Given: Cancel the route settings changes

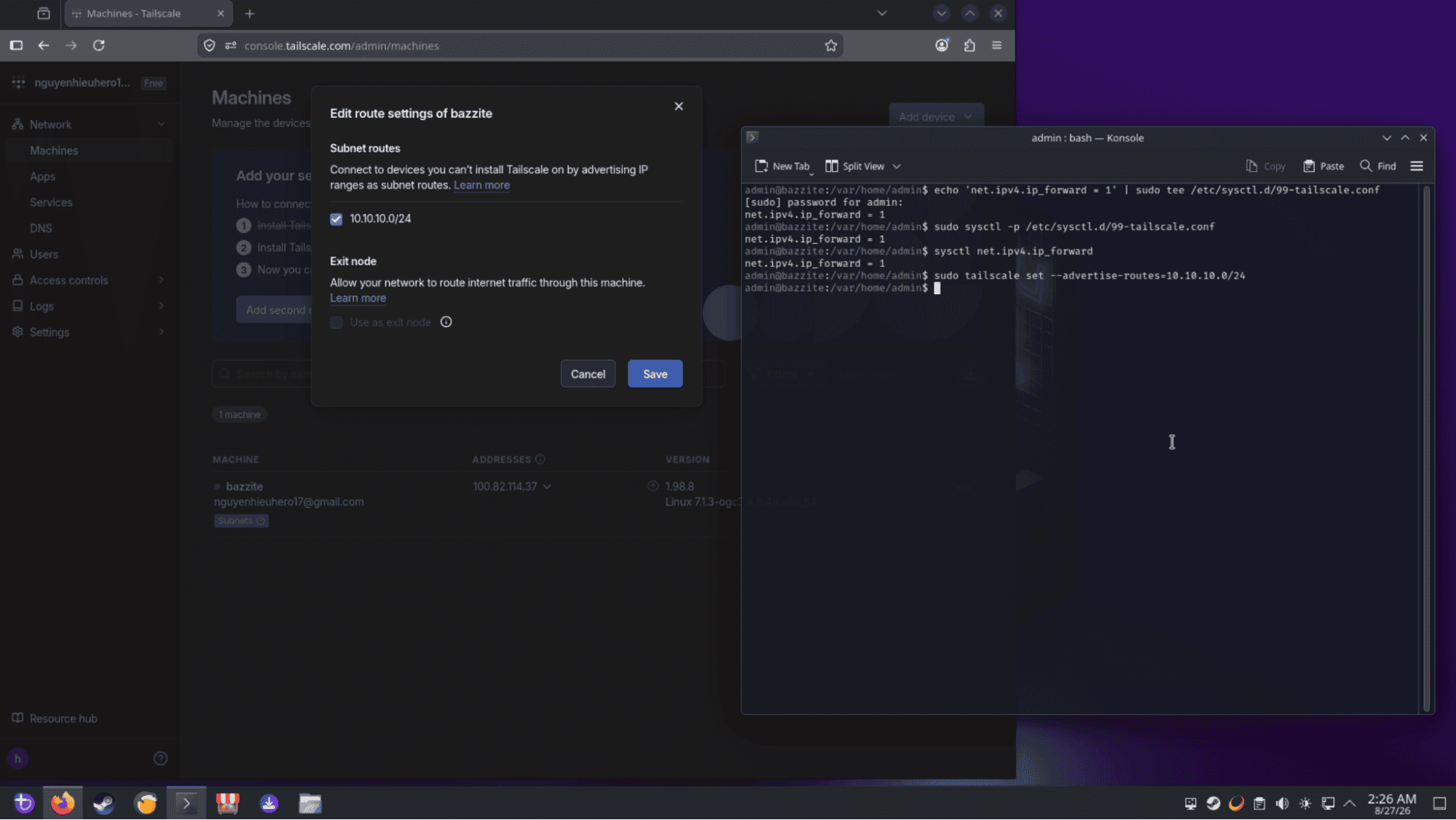Looking at the screenshot, I should point(588,374).
